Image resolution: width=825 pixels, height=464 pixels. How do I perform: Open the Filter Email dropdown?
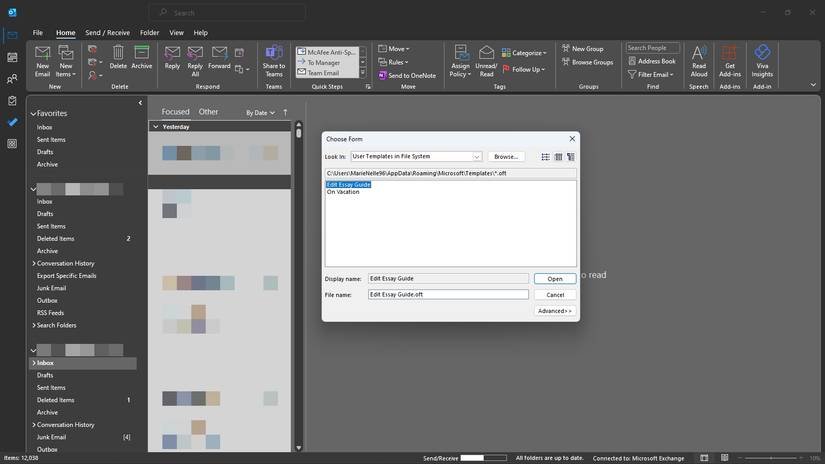651,75
